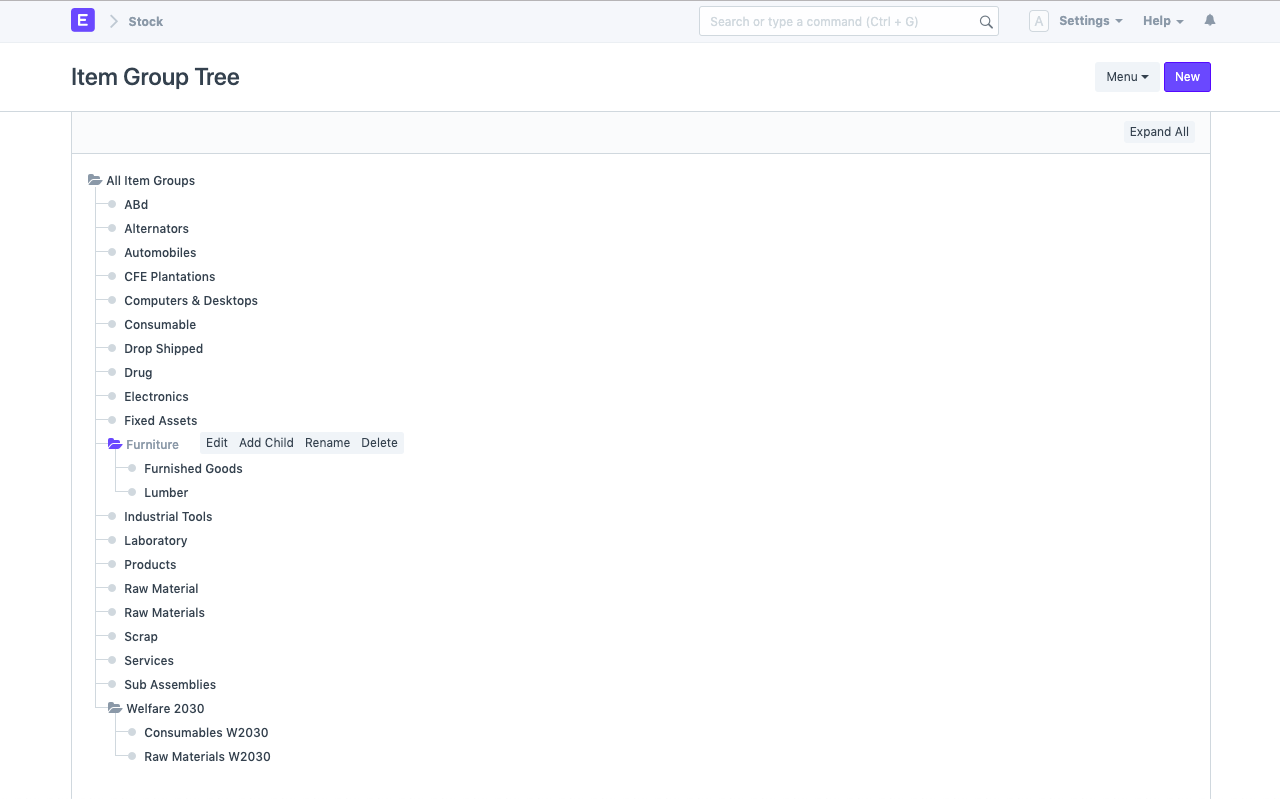
Task: Open notifications bell icon
Action: [1210, 20]
